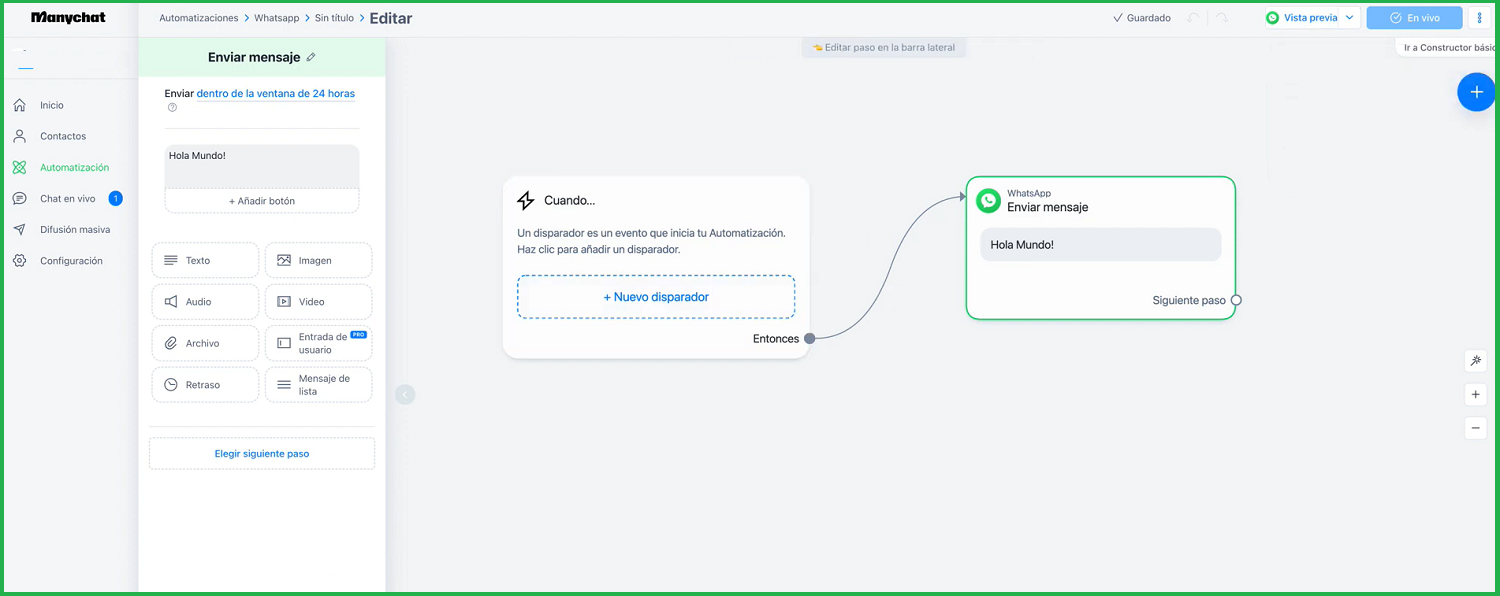
Task: Add an Audio block
Action: coord(205,302)
